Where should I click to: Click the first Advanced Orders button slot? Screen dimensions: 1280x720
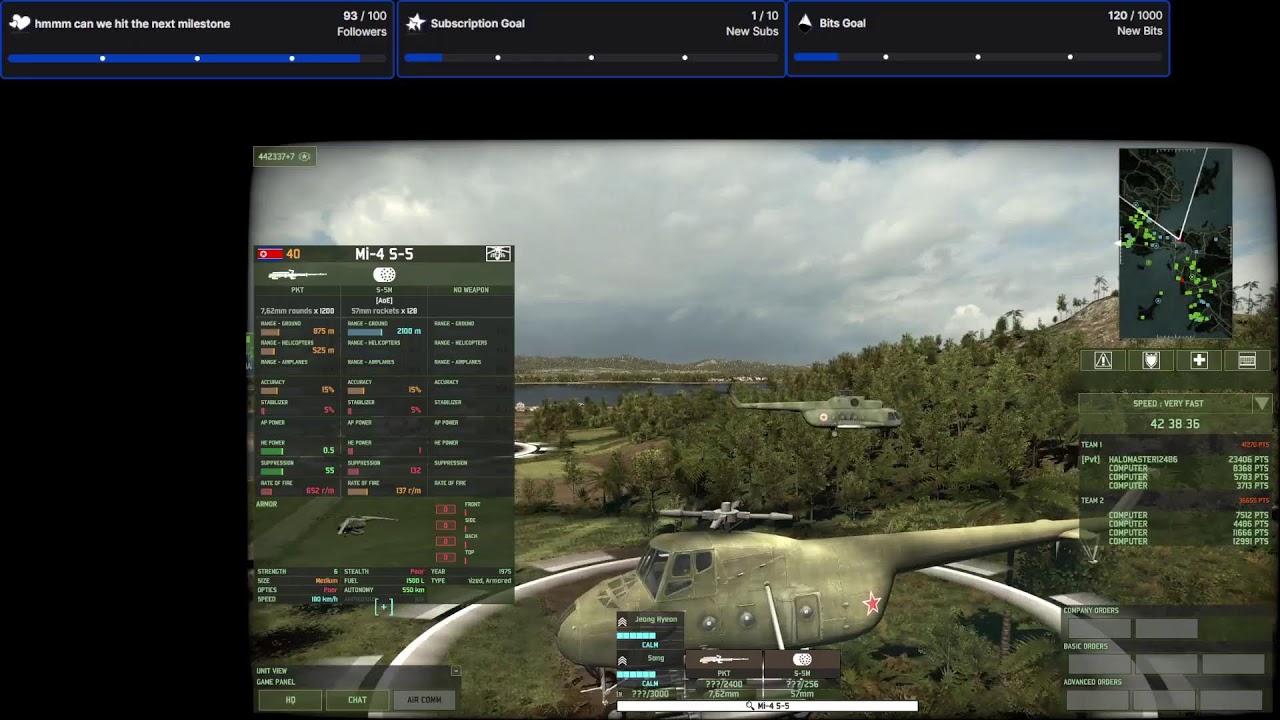pos(1099,700)
